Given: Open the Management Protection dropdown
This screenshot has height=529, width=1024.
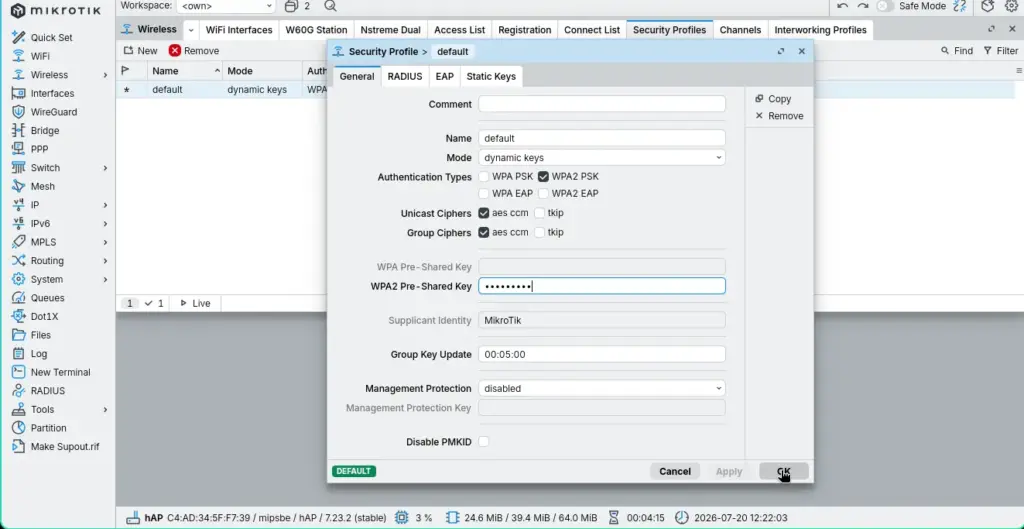Looking at the screenshot, I should (x=601, y=389).
